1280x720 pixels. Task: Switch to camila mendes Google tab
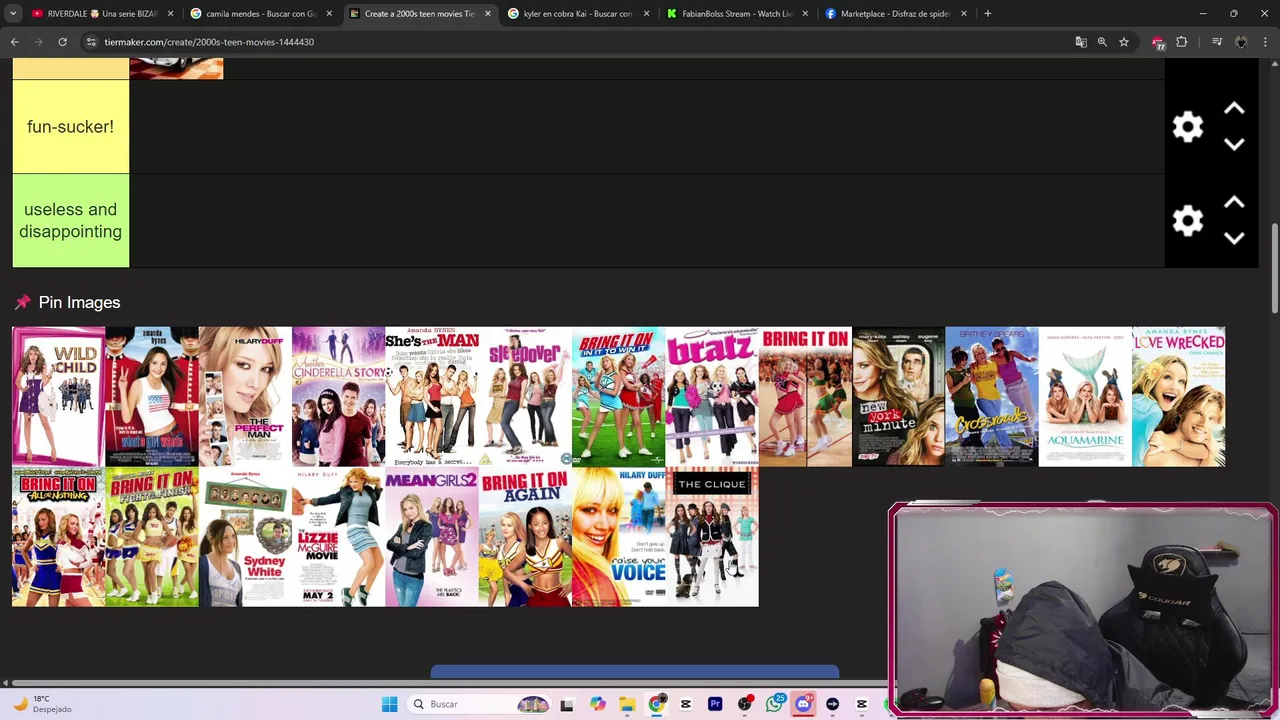pyautogui.click(x=260, y=14)
